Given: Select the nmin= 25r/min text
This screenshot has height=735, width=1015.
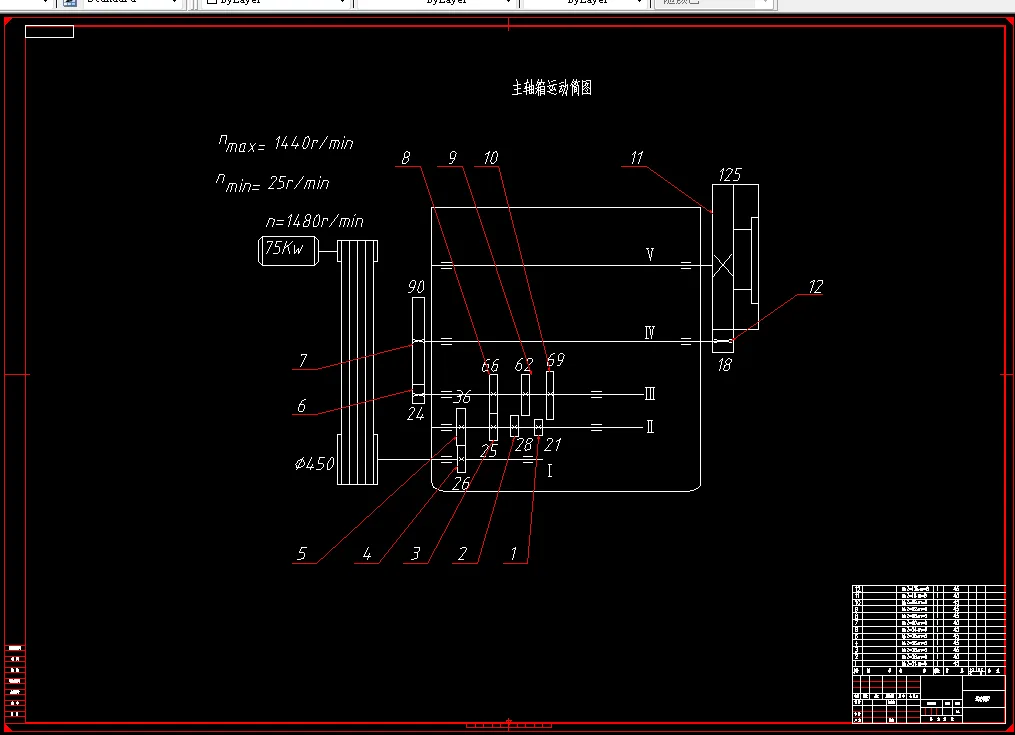Looking at the screenshot, I should [x=273, y=183].
